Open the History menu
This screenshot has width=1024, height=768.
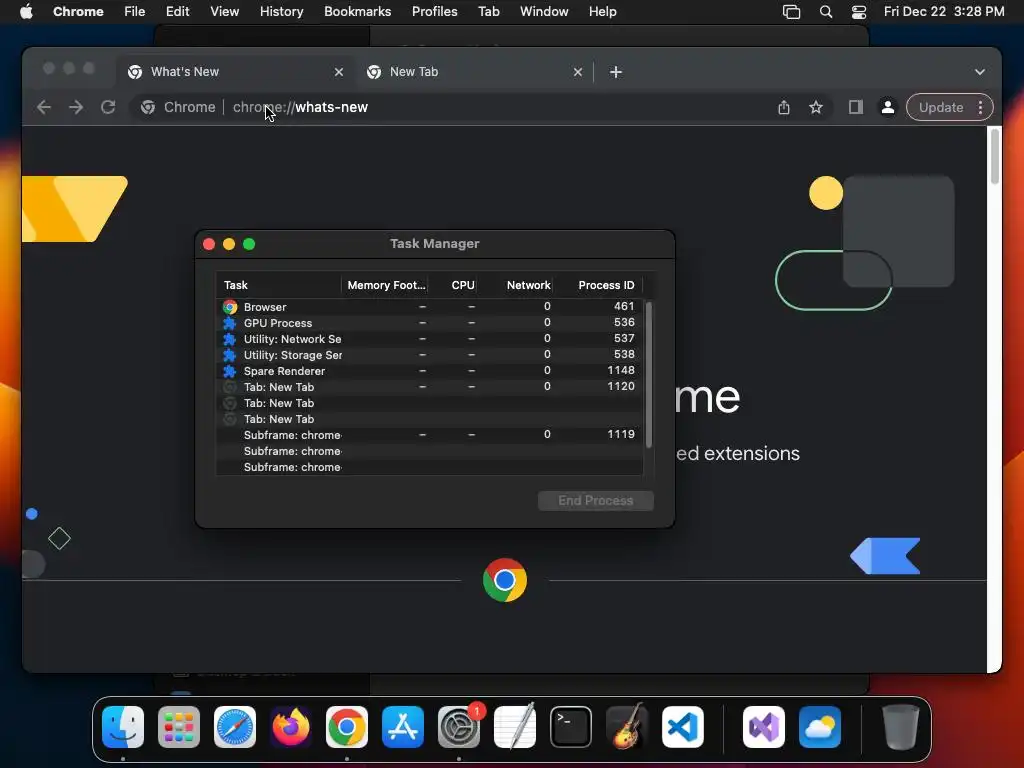pyautogui.click(x=281, y=12)
